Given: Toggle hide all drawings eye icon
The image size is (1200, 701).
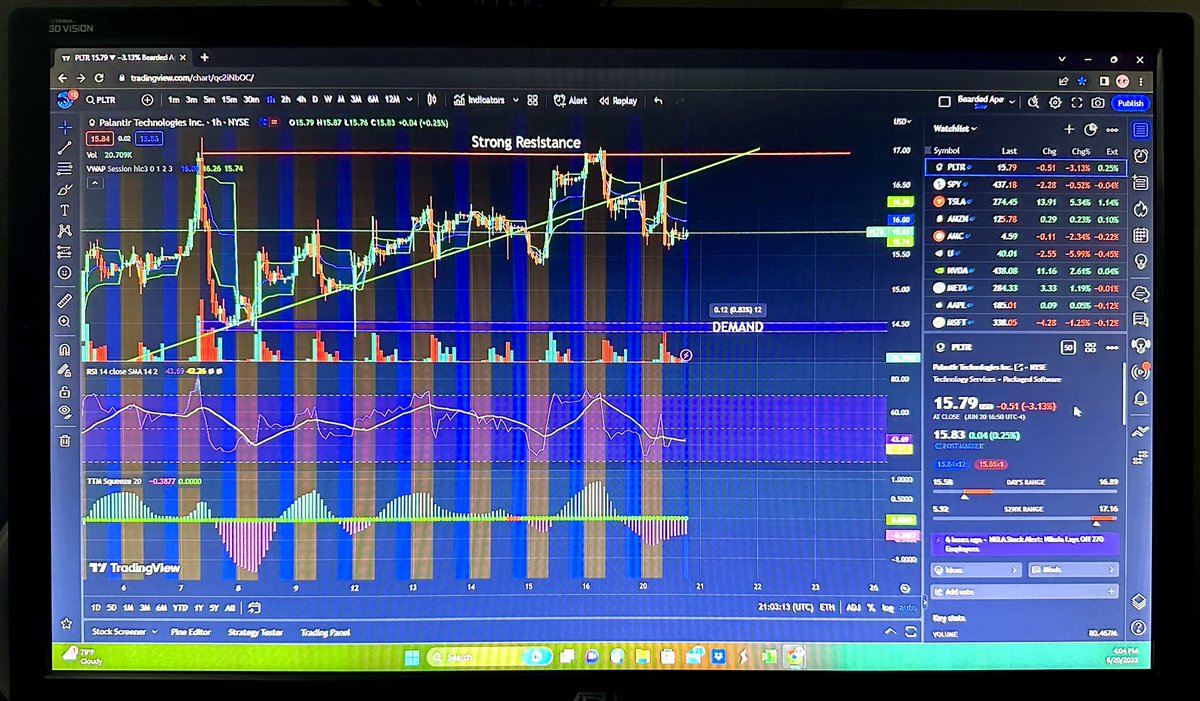Looking at the screenshot, I should tap(65, 411).
